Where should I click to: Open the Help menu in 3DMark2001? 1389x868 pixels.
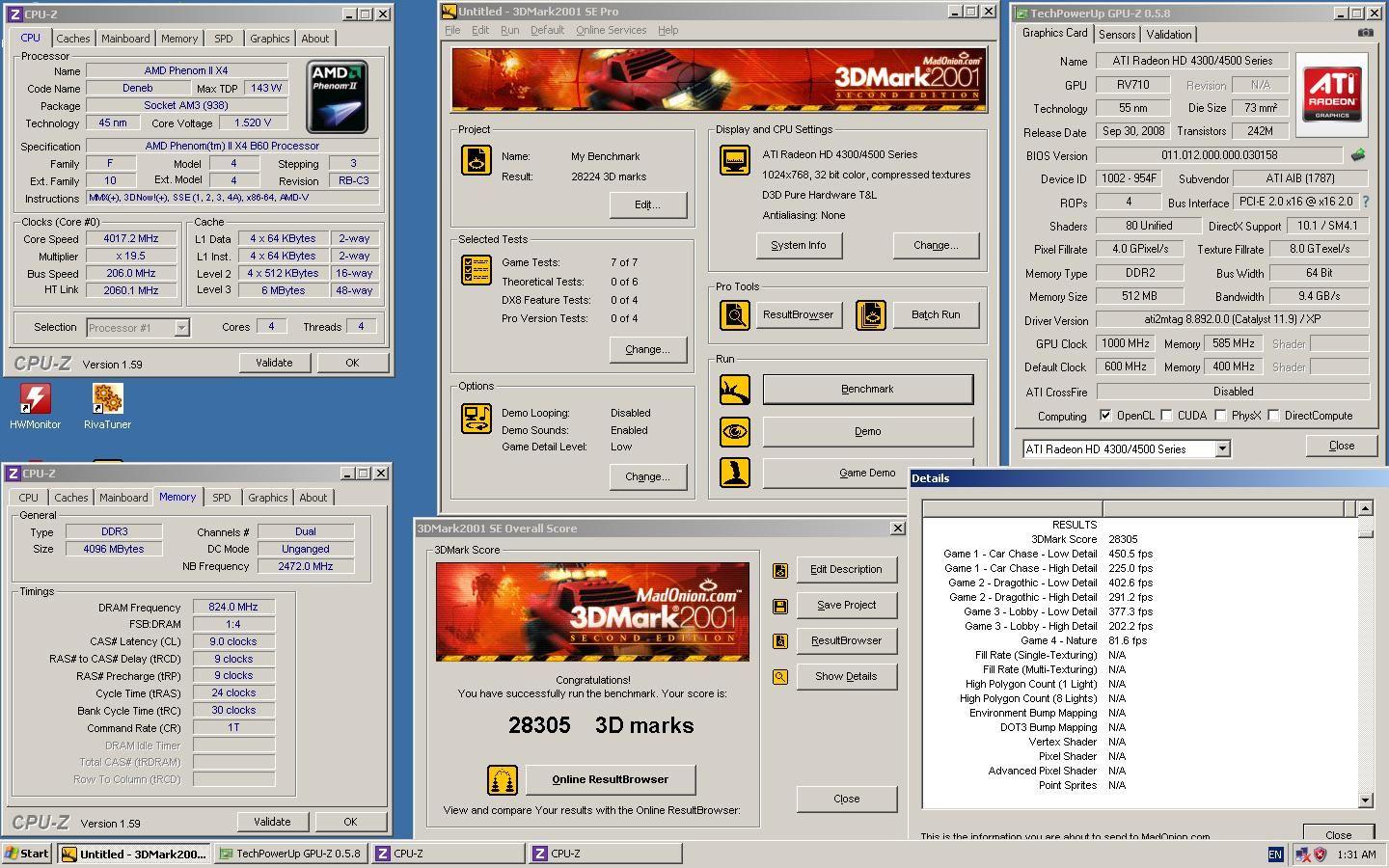(668, 30)
